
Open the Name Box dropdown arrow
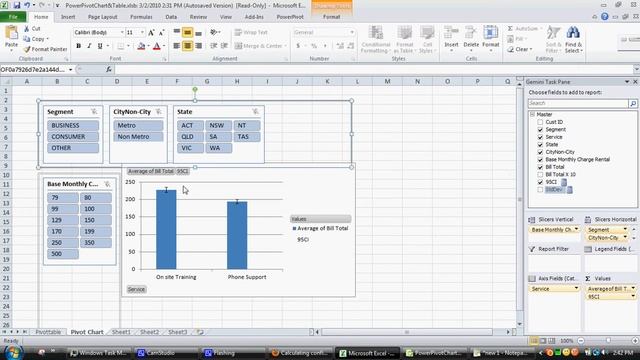[x=70, y=70]
